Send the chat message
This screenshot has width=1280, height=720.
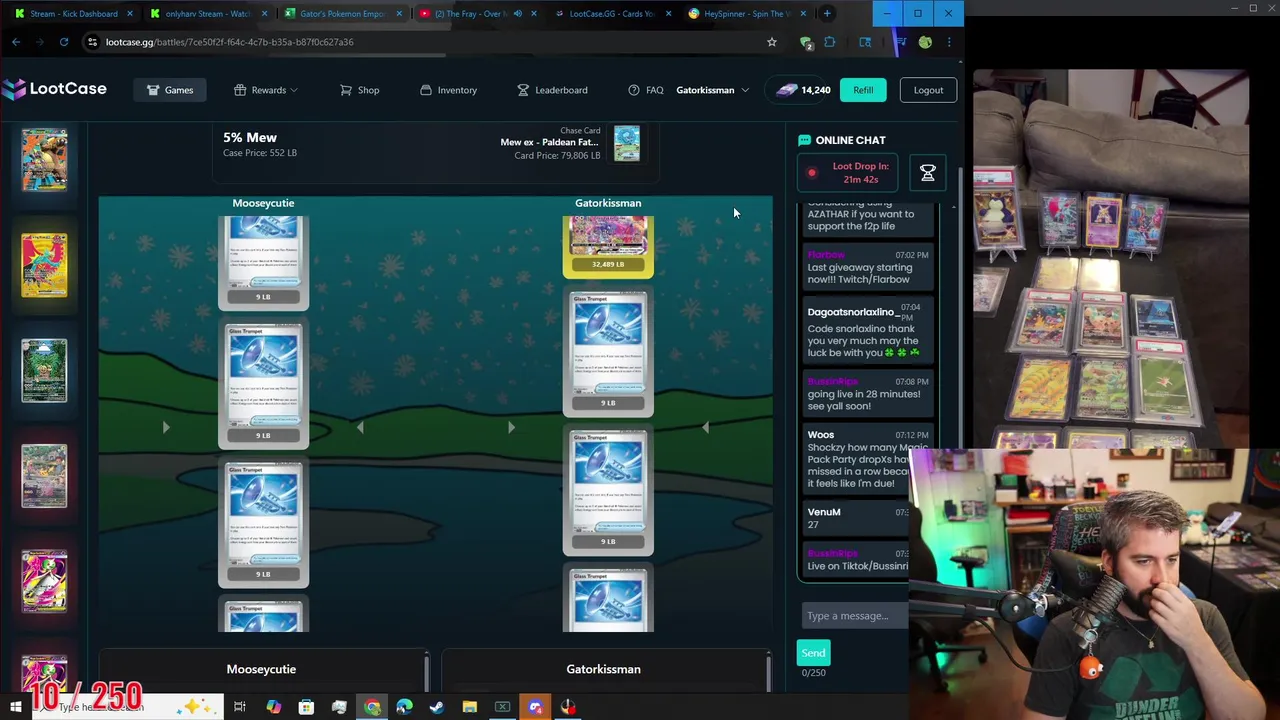pyautogui.click(x=813, y=653)
